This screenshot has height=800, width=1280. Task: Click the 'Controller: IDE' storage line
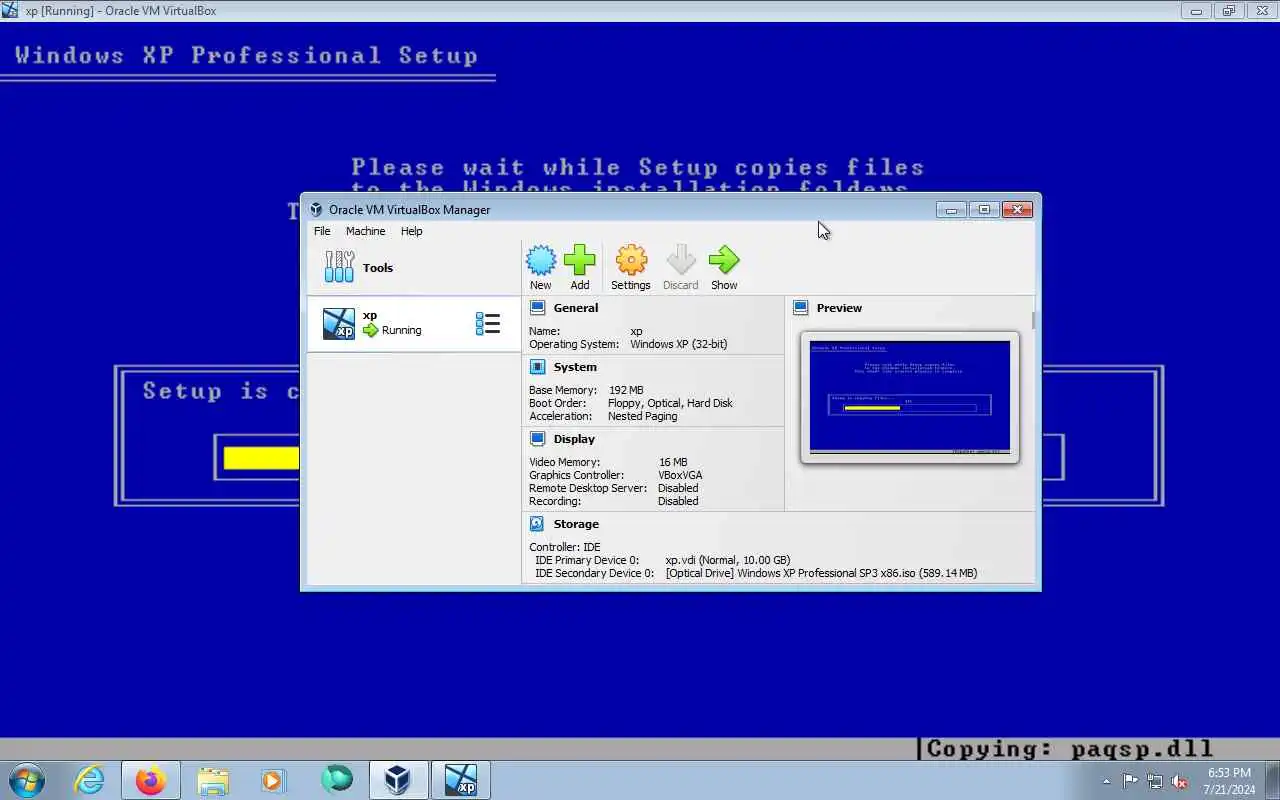(565, 547)
